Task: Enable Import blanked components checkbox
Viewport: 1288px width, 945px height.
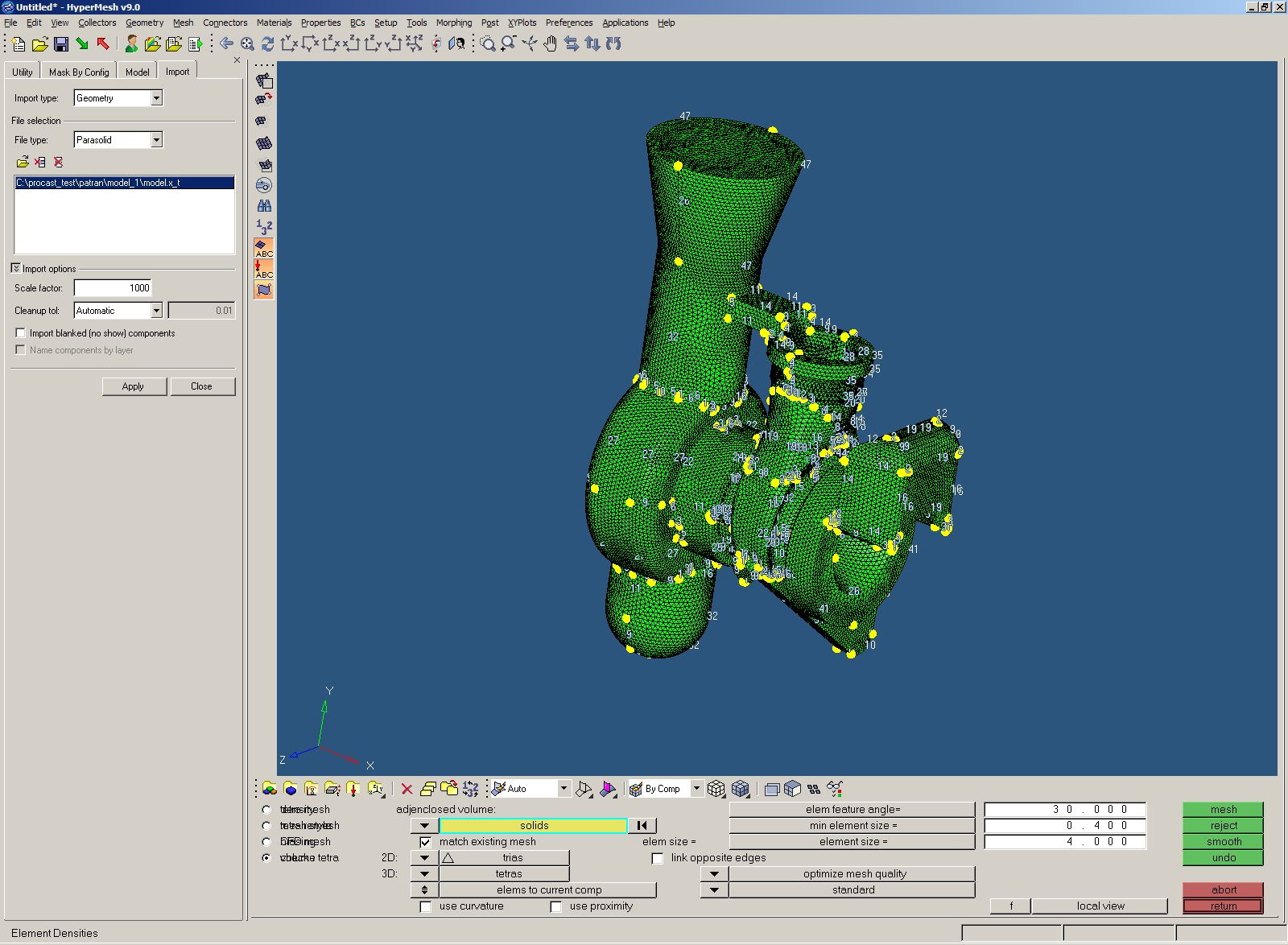Action: point(21,332)
